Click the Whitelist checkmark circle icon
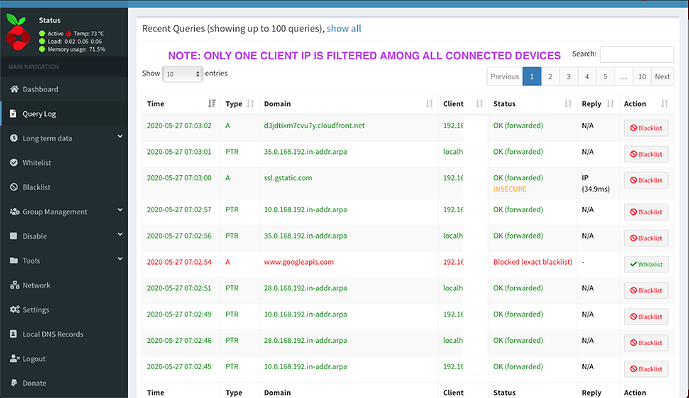This screenshot has width=689, height=398. click(14, 163)
